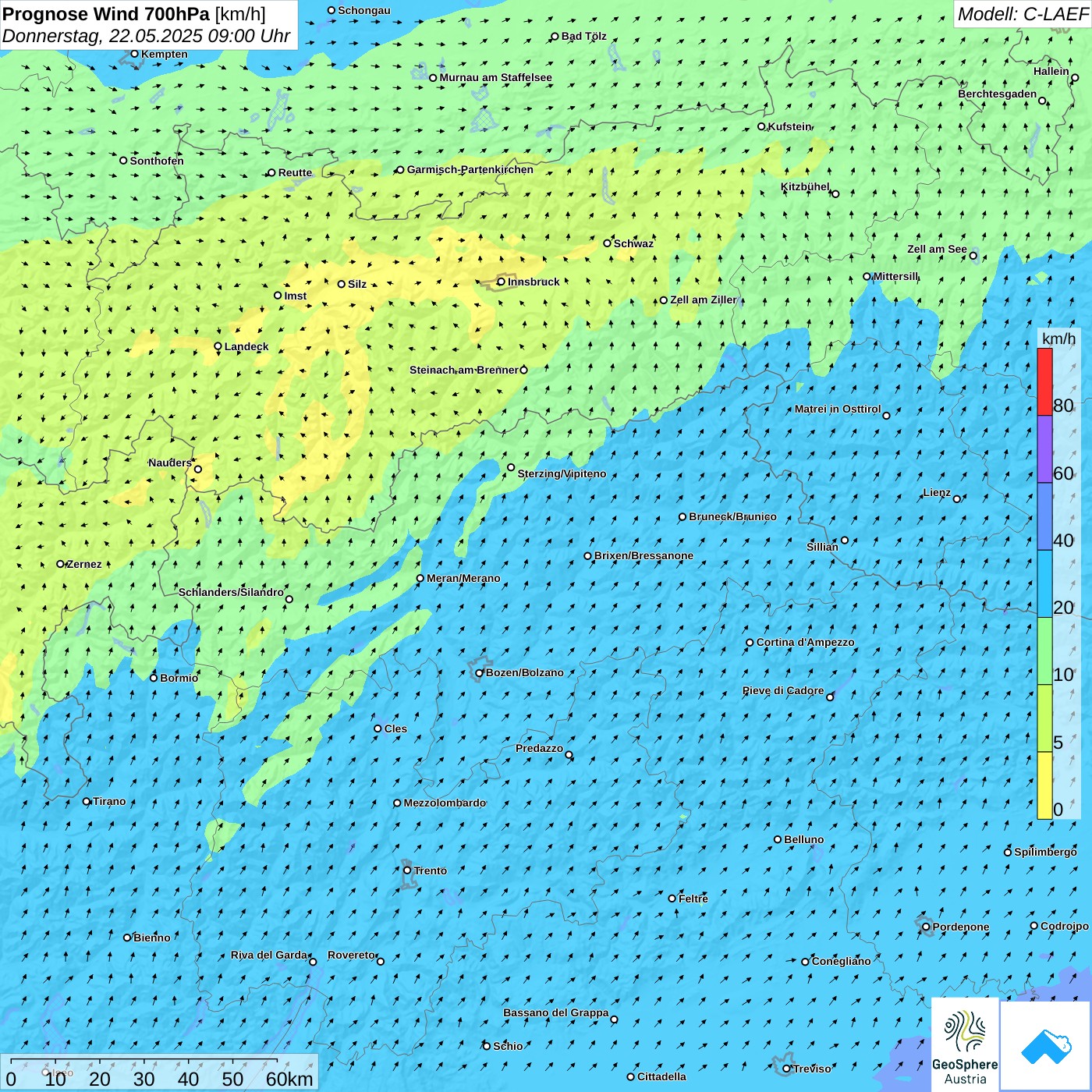Select the red 80 km/h legend swatch
1092x1092 pixels.
click(x=1044, y=381)
